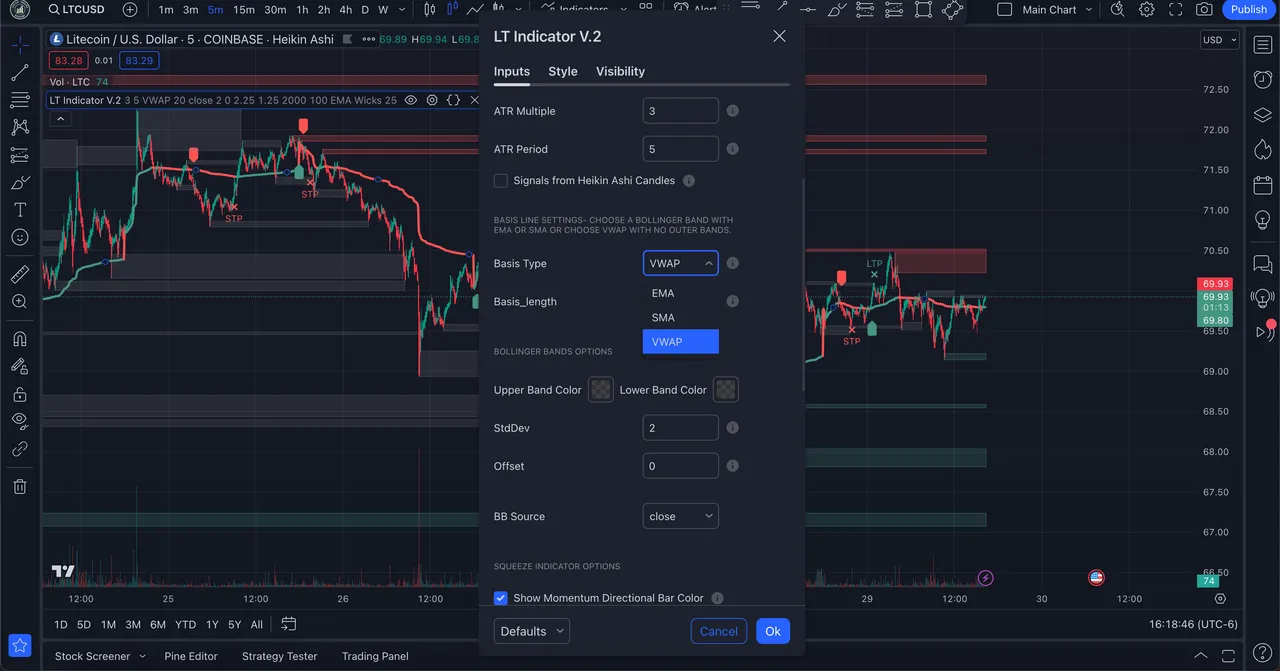
Task: Open the Fibonacci tools in left sidebar
Action: pyautogui.click(x=20, y=100)
